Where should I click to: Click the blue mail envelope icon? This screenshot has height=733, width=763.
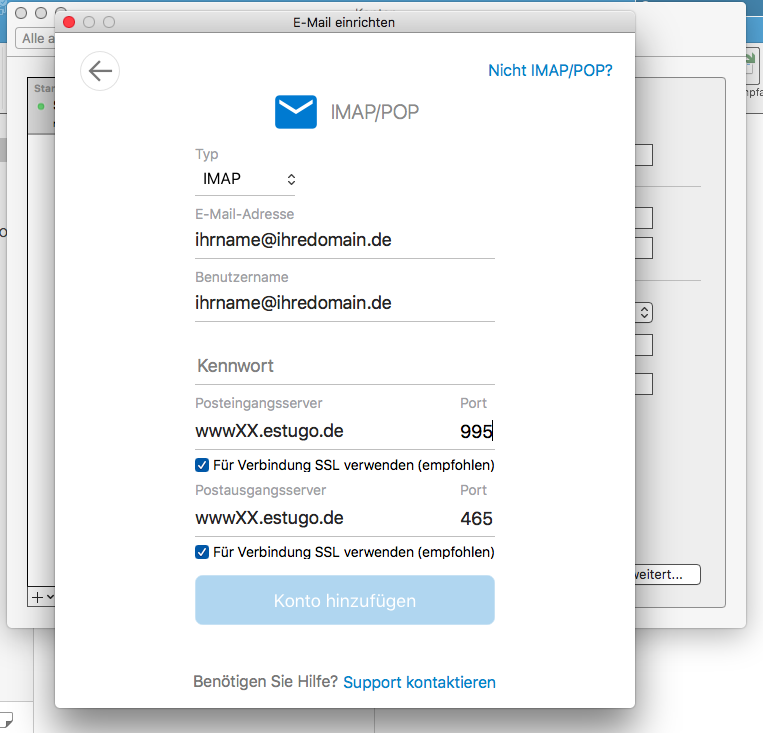tap(296, 112)
